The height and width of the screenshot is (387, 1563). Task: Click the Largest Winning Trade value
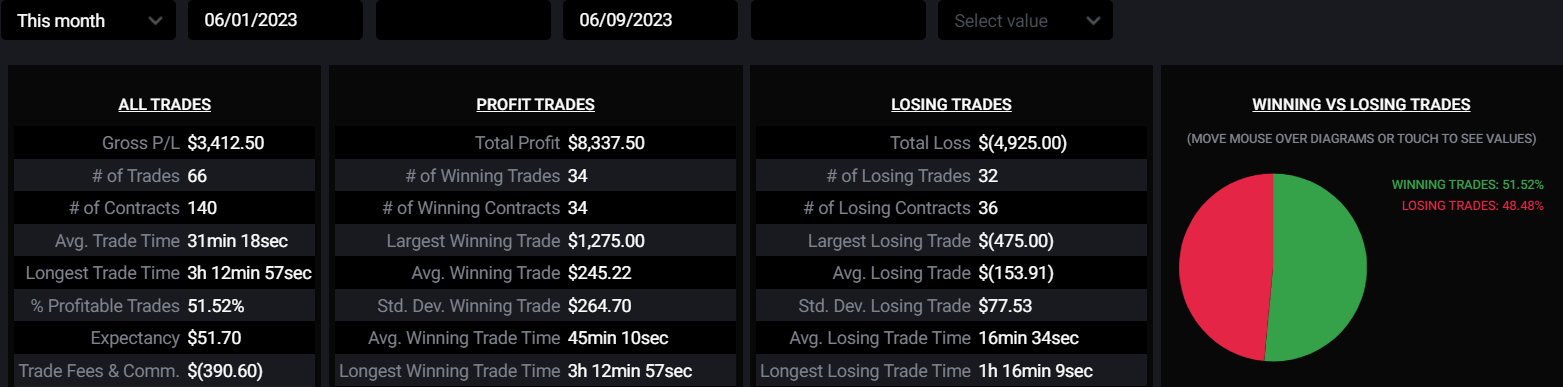[x=606, y=241]
